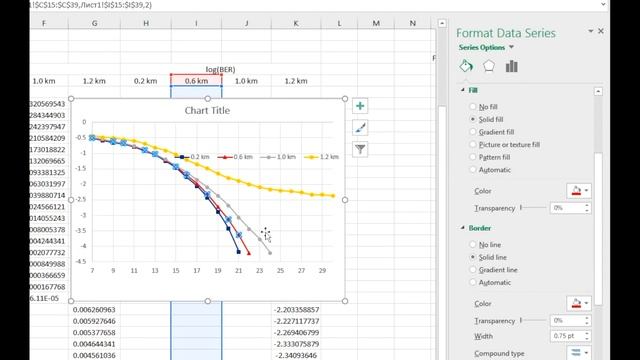Select the 0.6 km legend entry

point(235,157)
